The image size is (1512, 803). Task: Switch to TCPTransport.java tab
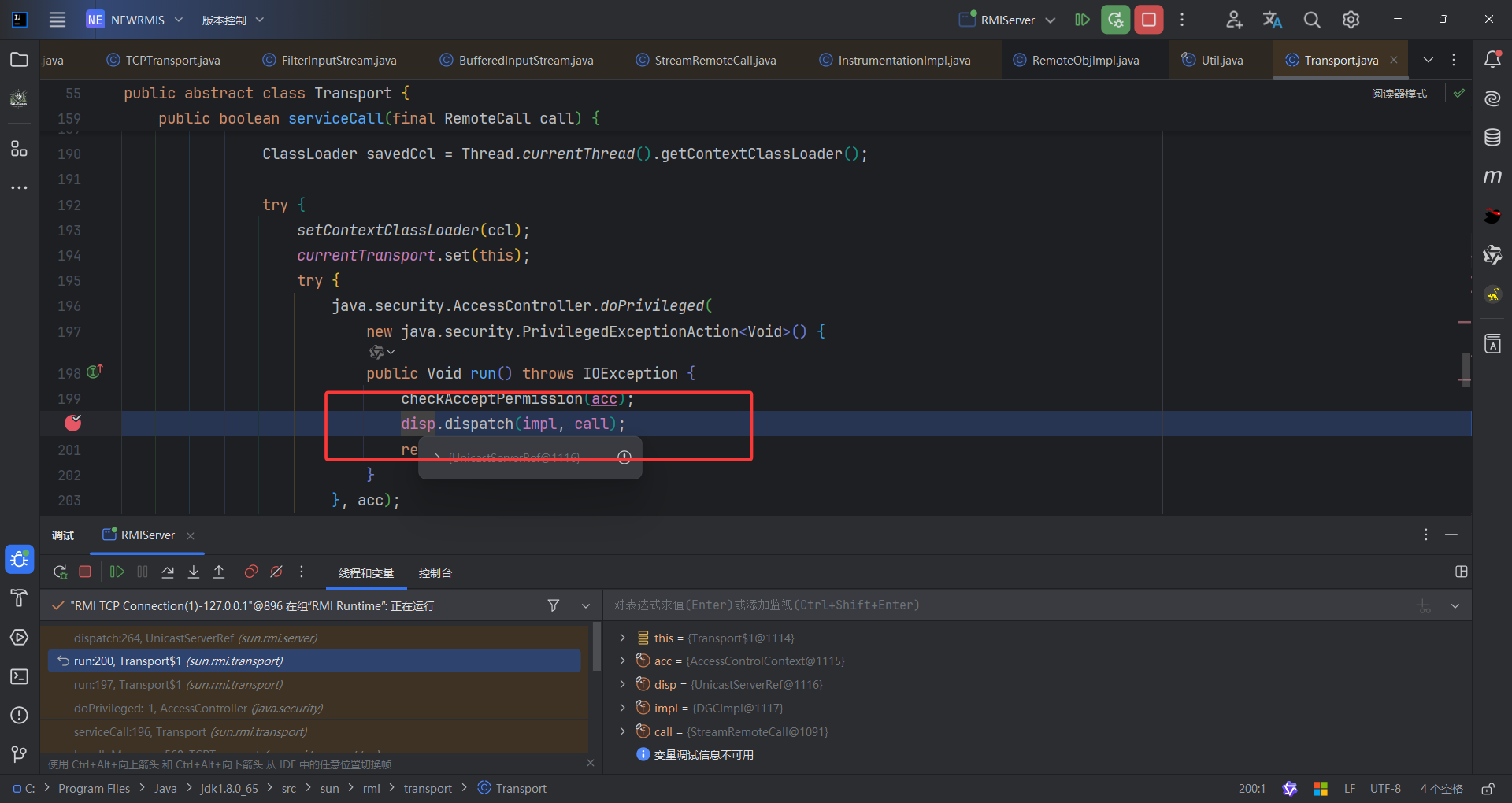click(163, 60)
